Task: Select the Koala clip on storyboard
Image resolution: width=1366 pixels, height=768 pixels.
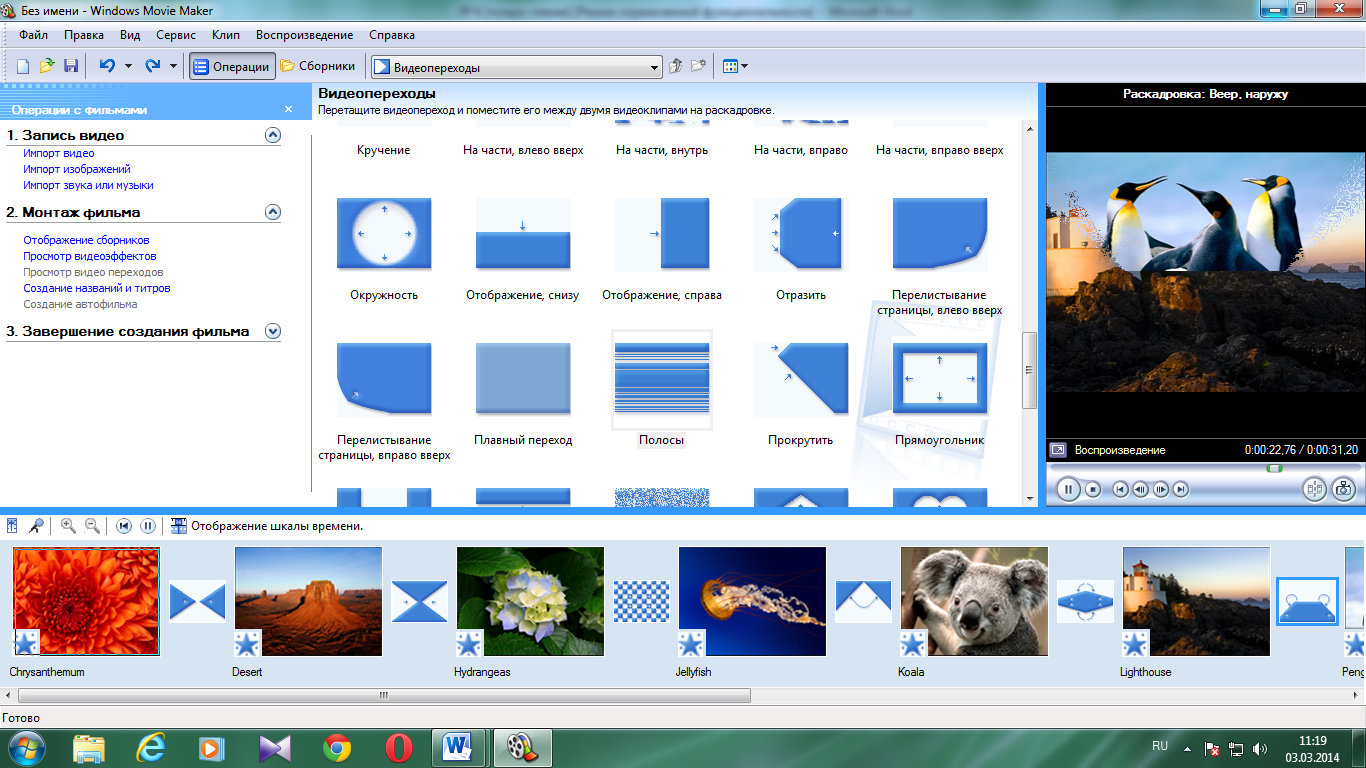Action: click(x=974, y=601)
